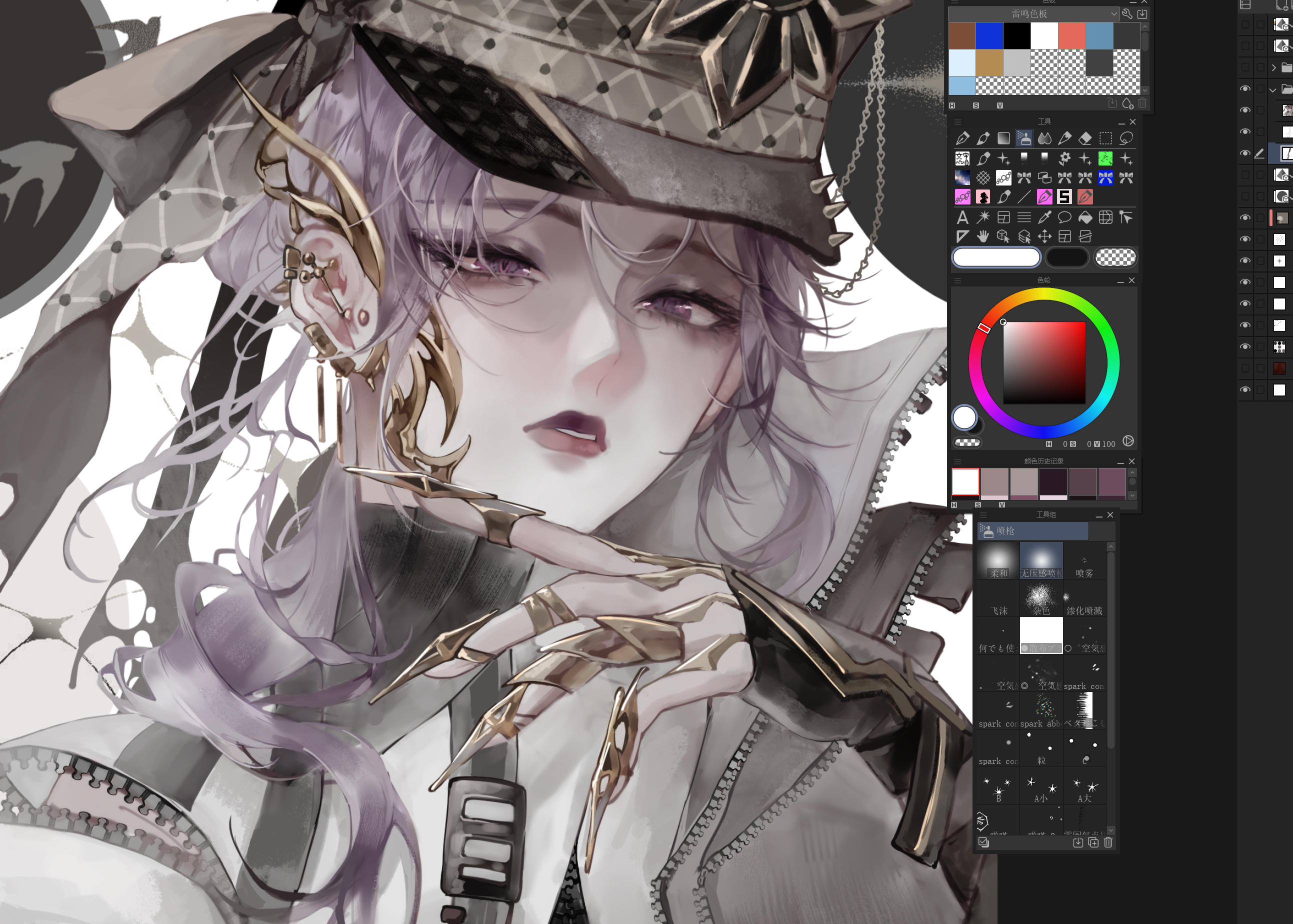Click the import color set icon
1293x924 pixels.
click(x=1141, y=13)
